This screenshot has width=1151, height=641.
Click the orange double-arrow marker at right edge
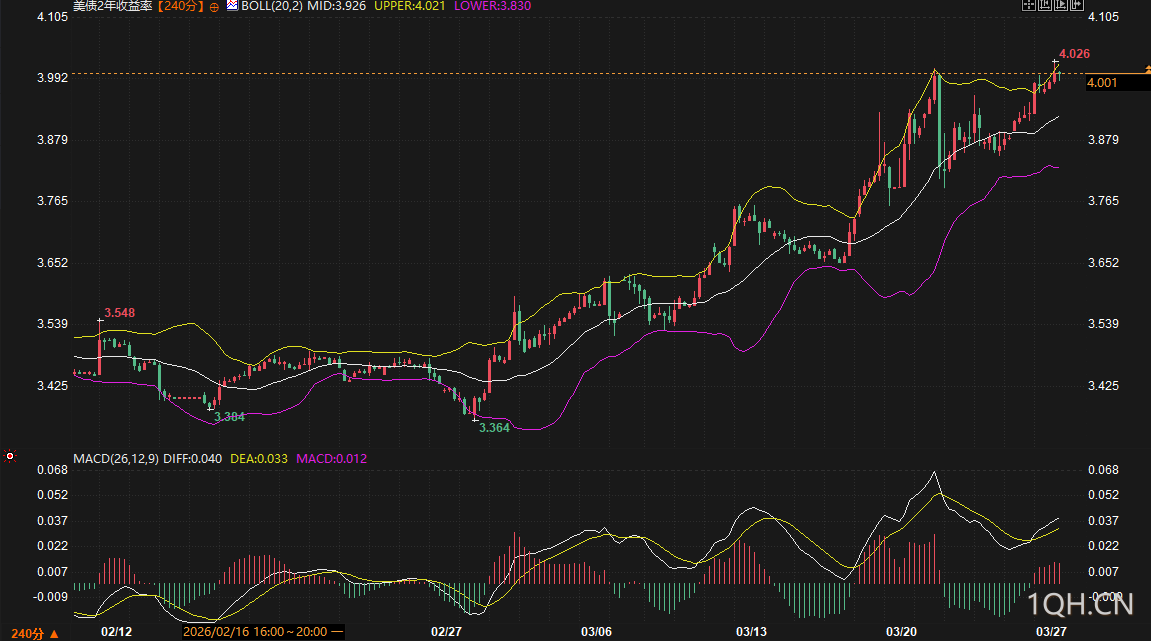pos(1146,65)
